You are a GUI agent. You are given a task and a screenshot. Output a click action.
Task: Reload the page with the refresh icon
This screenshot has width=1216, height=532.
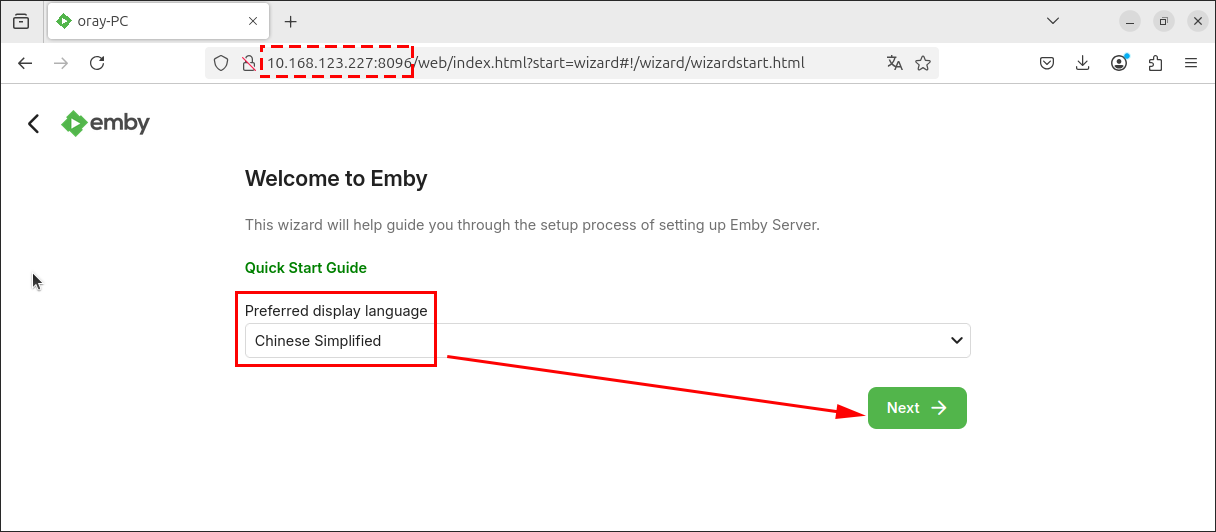click(97, 63)
